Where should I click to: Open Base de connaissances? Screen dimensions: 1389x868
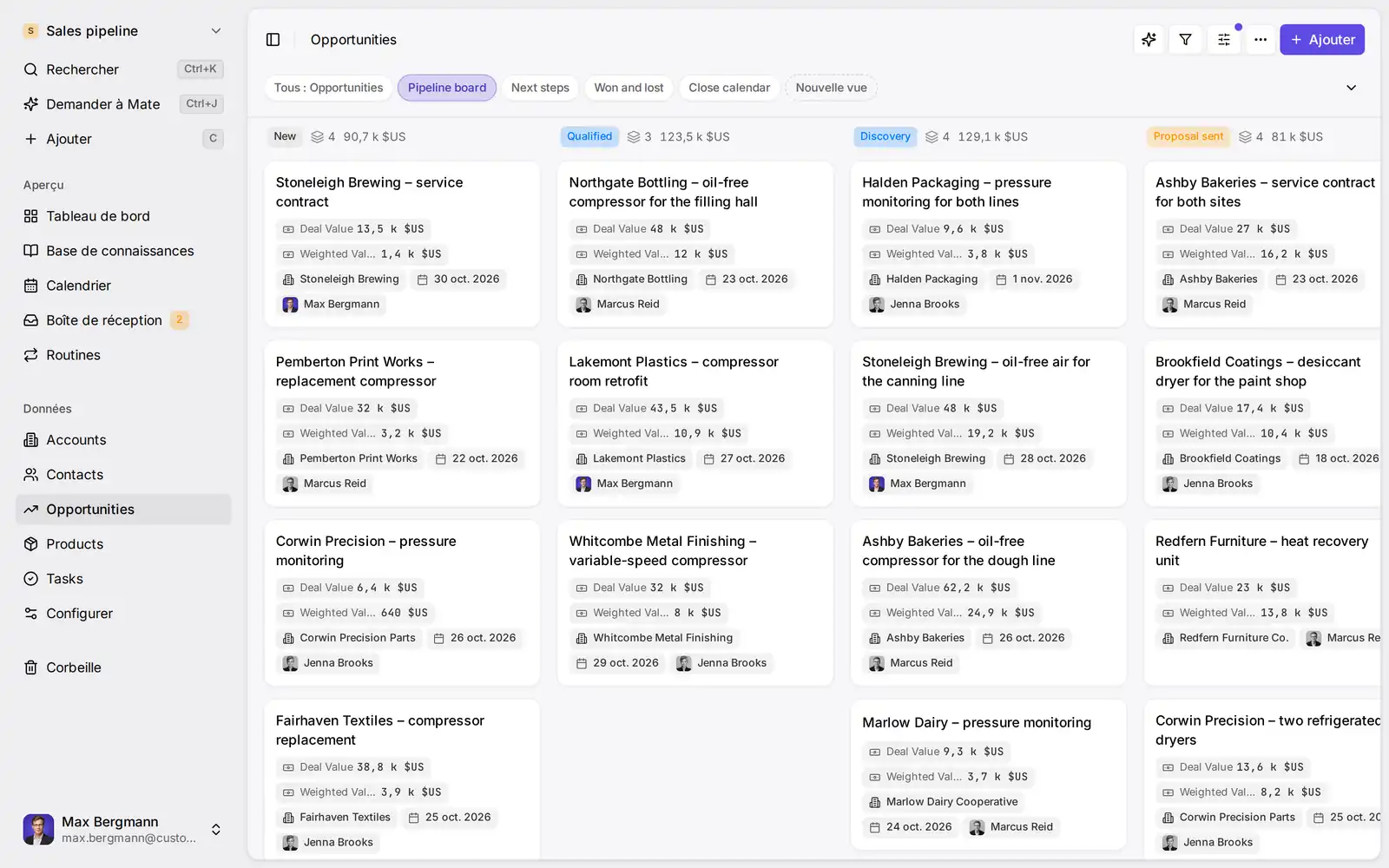123,251
